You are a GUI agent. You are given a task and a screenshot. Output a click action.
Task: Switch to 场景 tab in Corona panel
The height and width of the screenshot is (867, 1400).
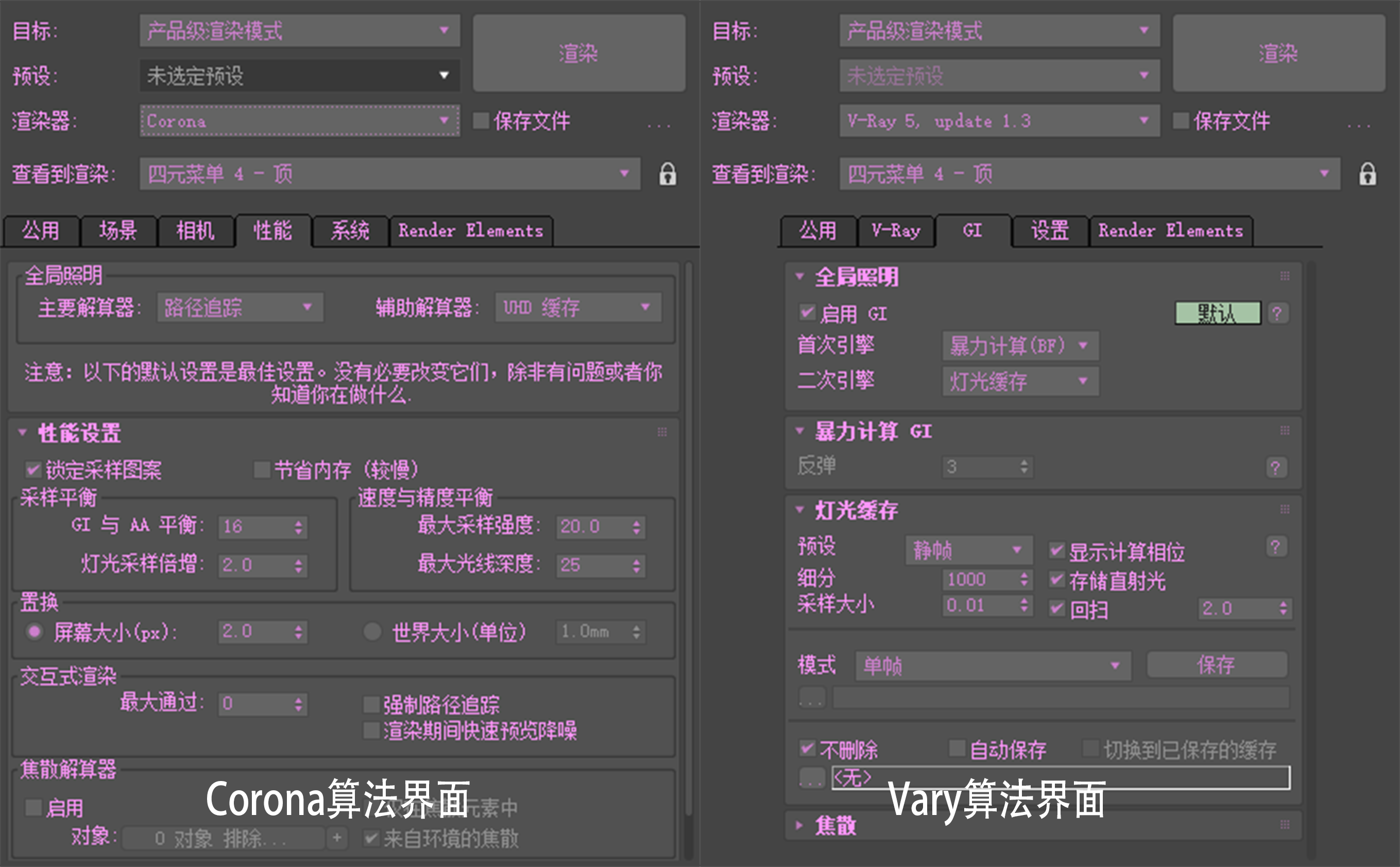tap(118, 231)
